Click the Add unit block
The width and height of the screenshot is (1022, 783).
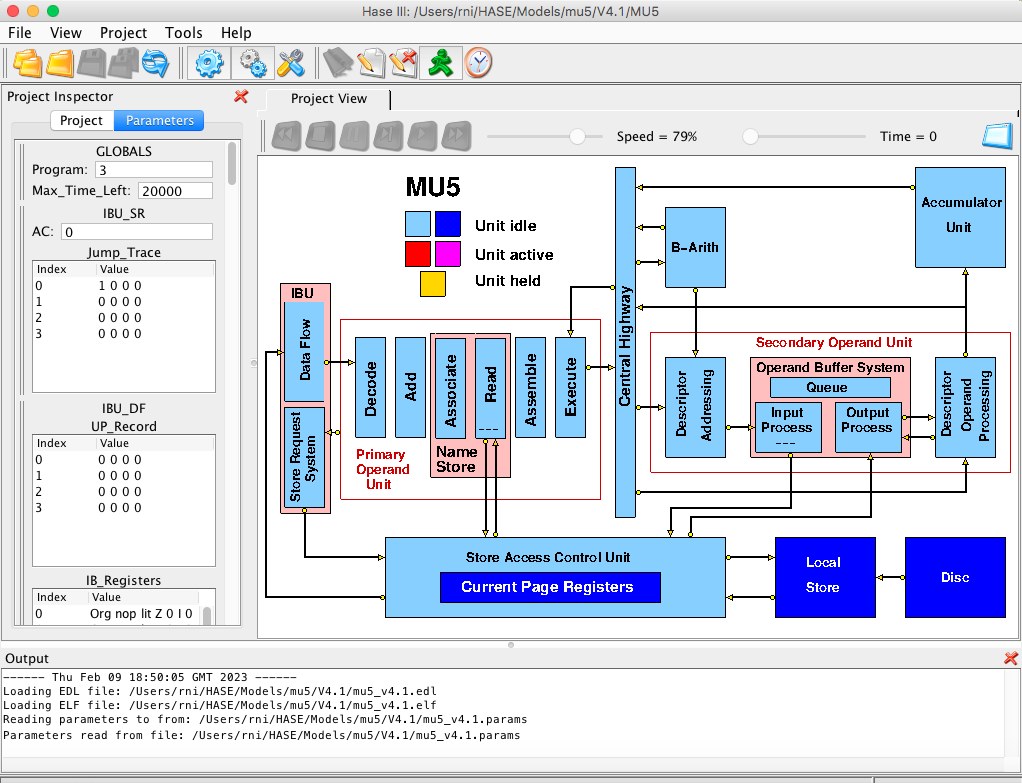pos(411,387)
